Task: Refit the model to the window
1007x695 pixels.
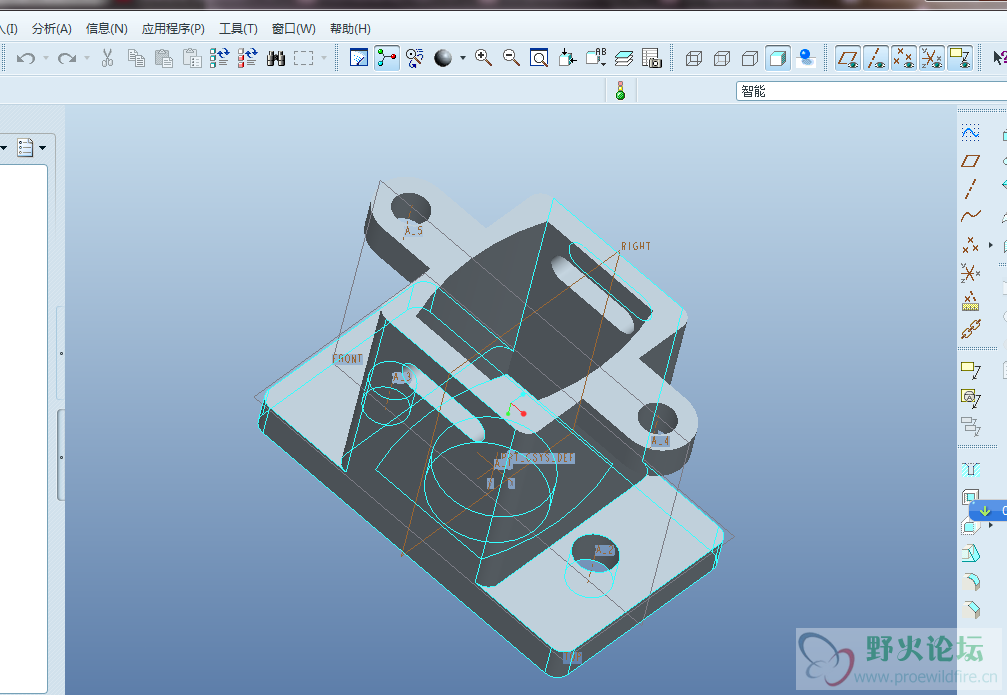Action: [x=539, y=58]
